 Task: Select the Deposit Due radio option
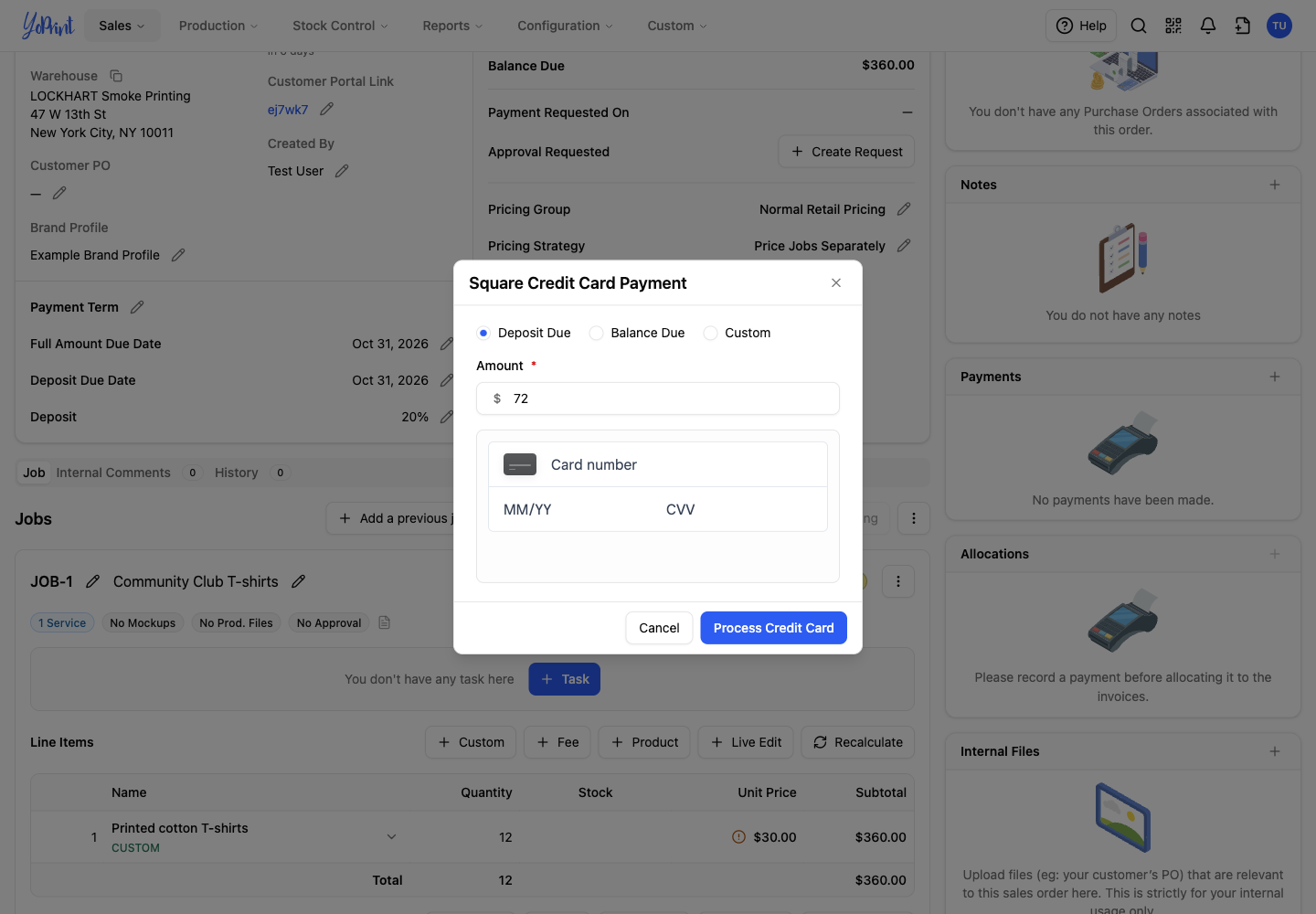pos(483,333)
